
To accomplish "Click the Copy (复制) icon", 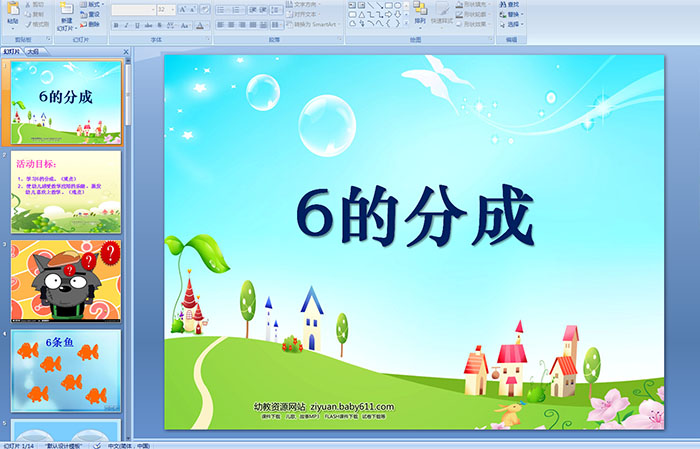I will pyautogui.click(x=28, y=14).
